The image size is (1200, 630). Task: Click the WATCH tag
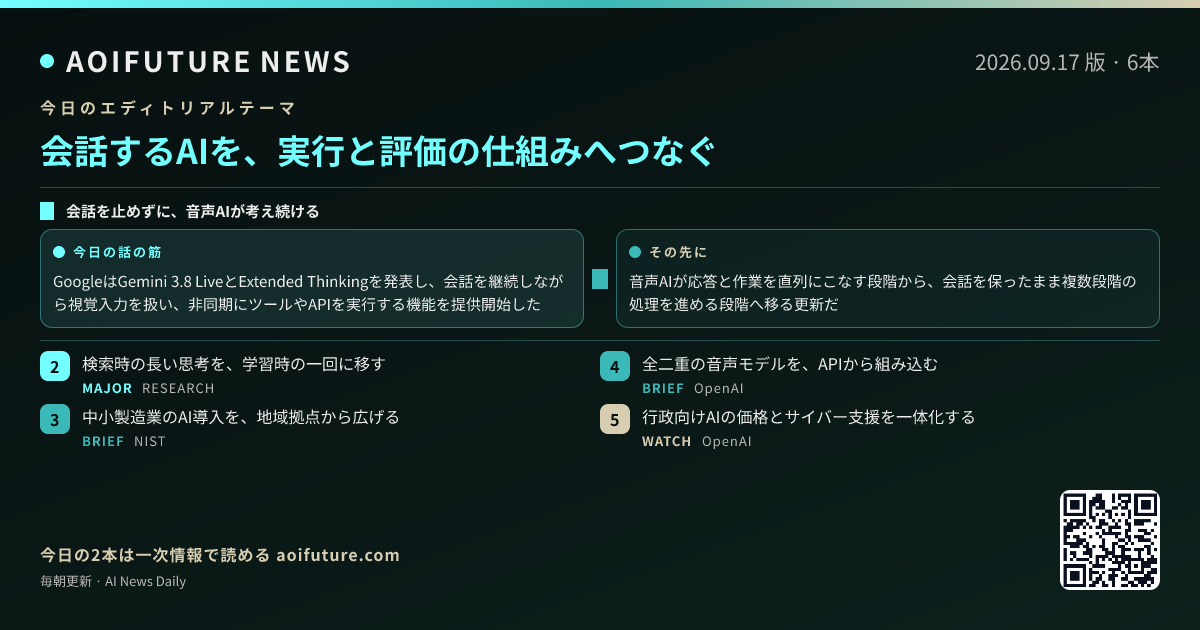667,441
